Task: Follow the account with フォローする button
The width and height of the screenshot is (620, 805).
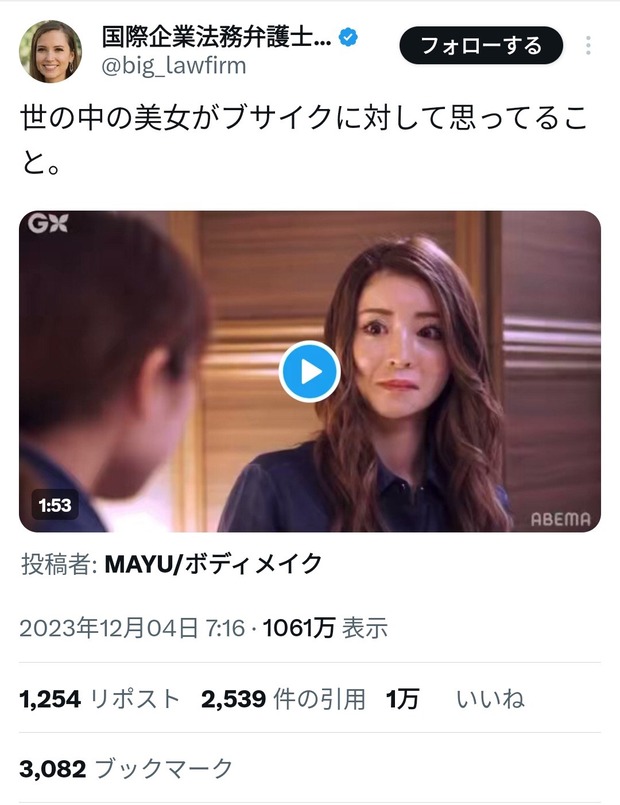Action: click(481, 46)
